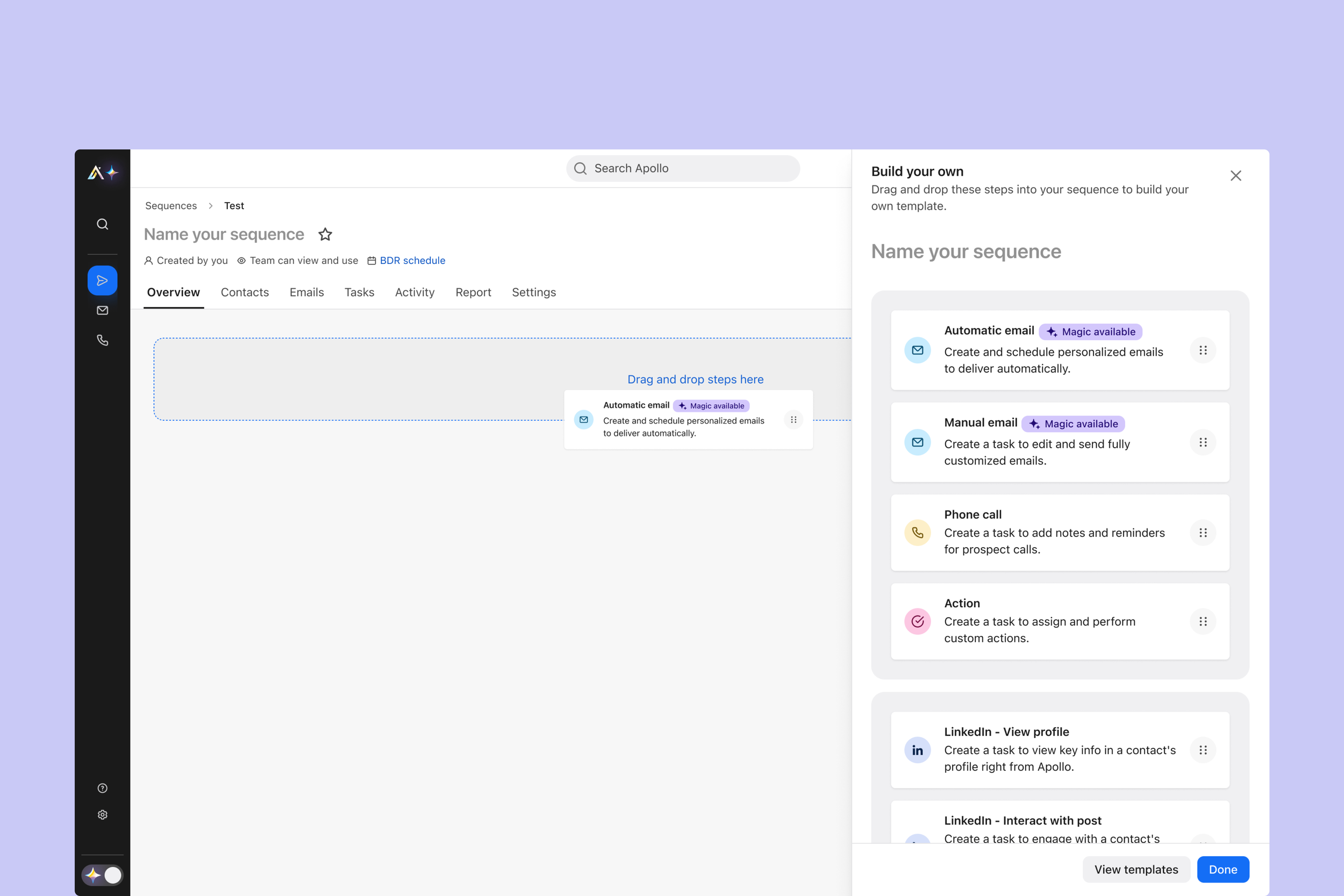The height and width of the screenshot is (896, 1344).
Task: Open the sidebar search icon
Action: coord(102,224)
